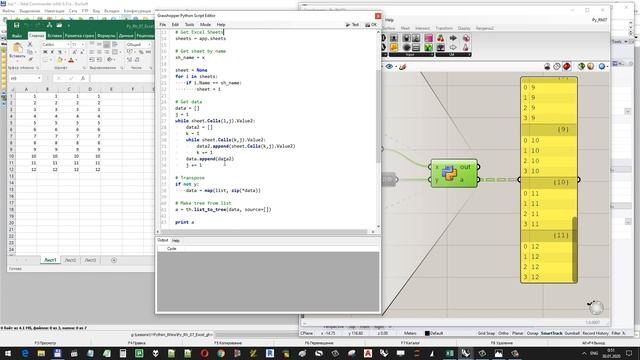Click the orange sphere shaded-preview icon
The width and height of the screenshot is (640, 360).
pyautogui.click(x=590, y=66)
